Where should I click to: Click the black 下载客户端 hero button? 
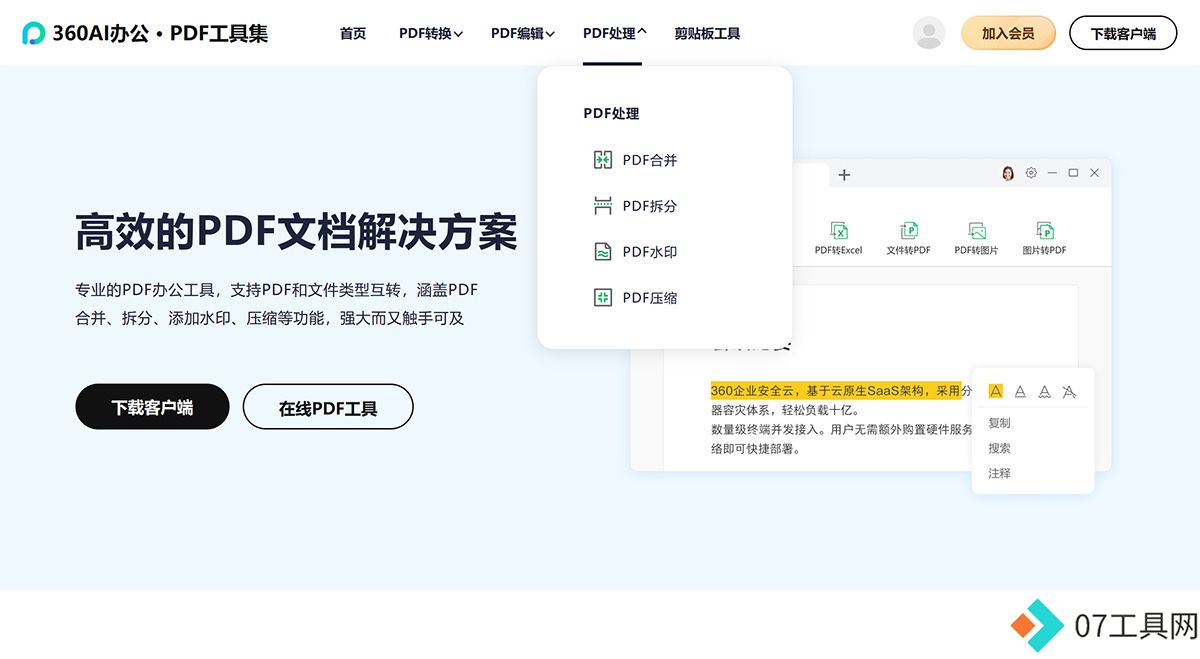[152, 407]
